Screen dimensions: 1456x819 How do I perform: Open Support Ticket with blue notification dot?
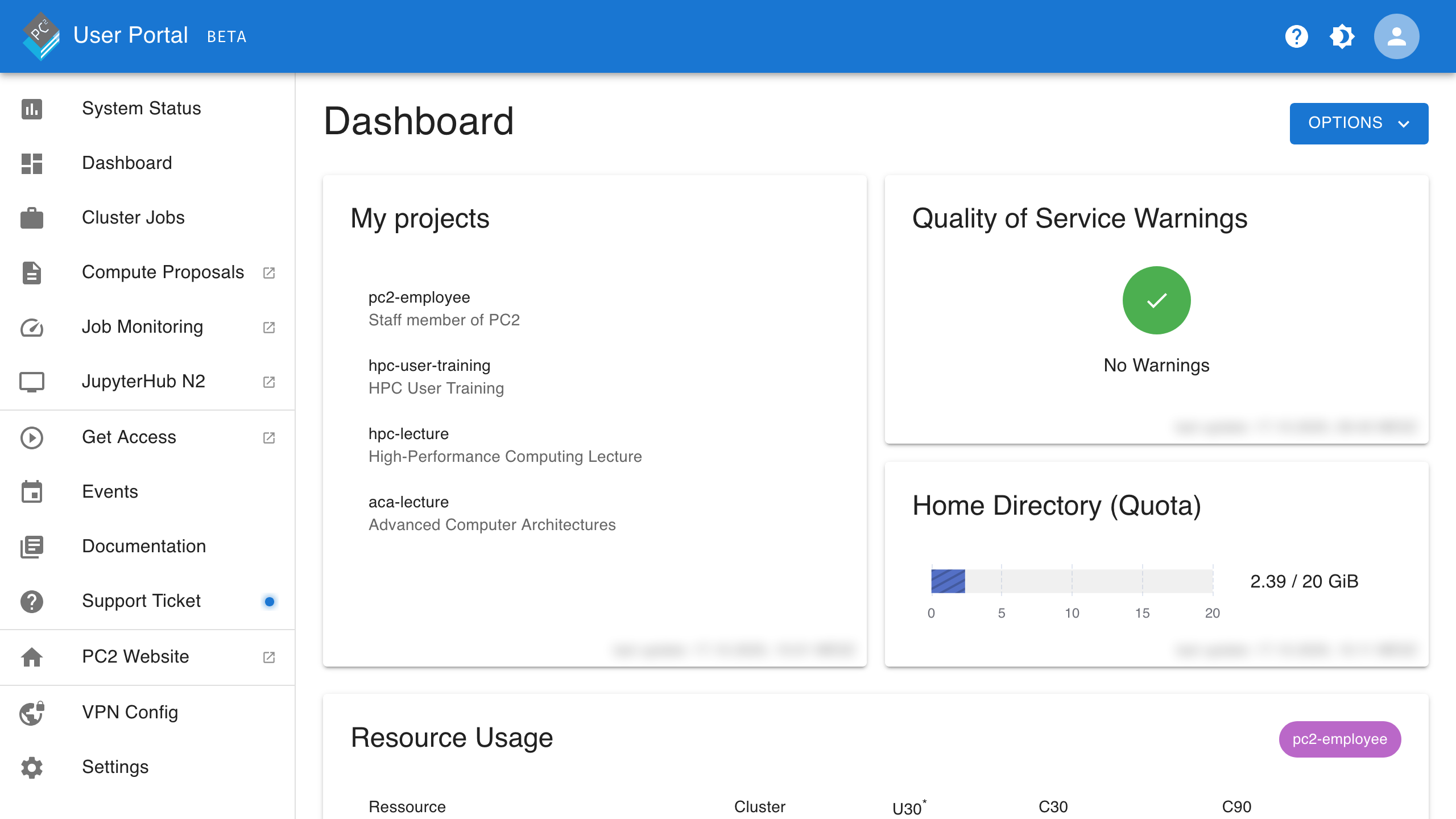(141, 601)
